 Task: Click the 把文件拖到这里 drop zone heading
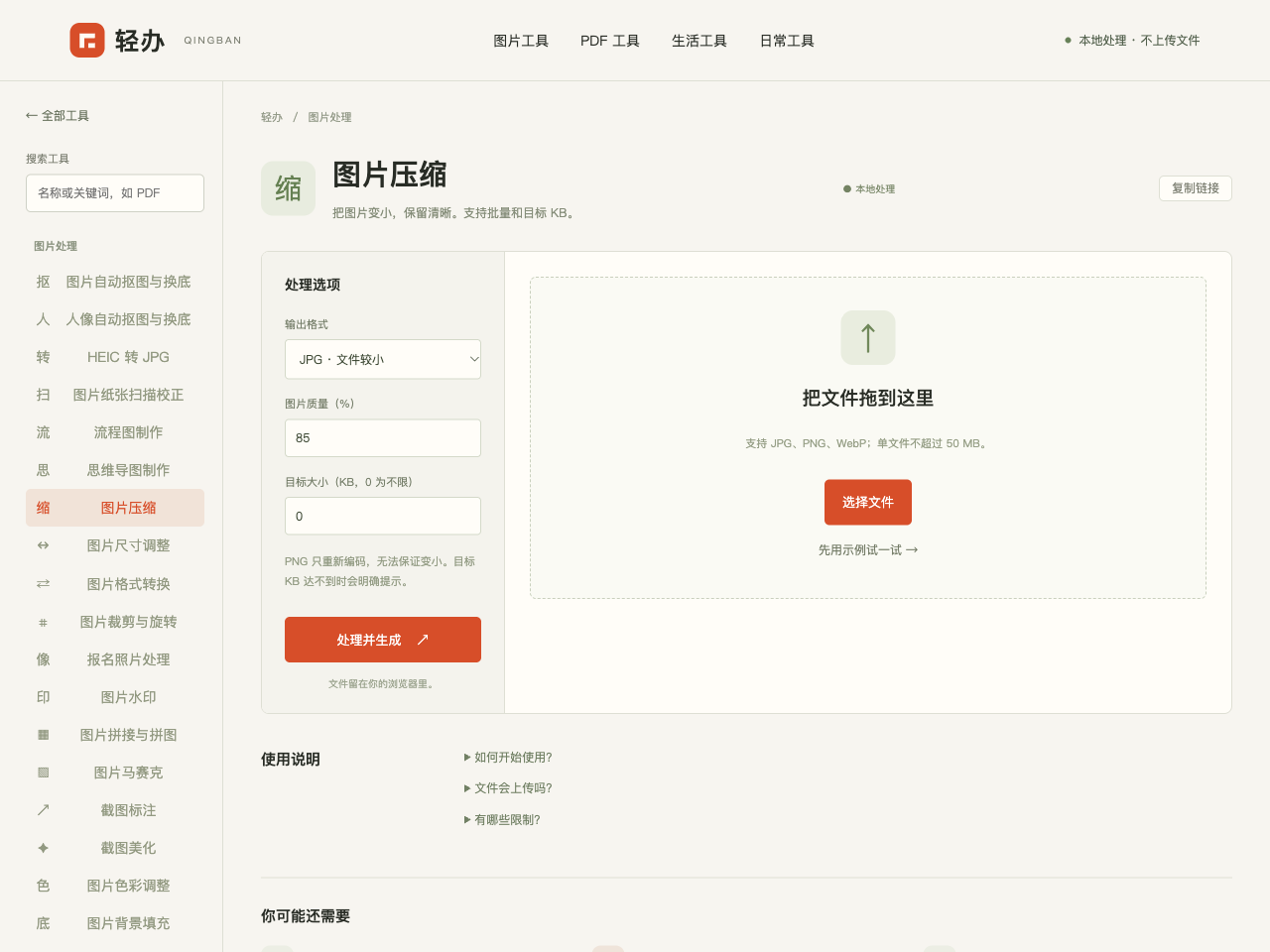pos(868,399)
